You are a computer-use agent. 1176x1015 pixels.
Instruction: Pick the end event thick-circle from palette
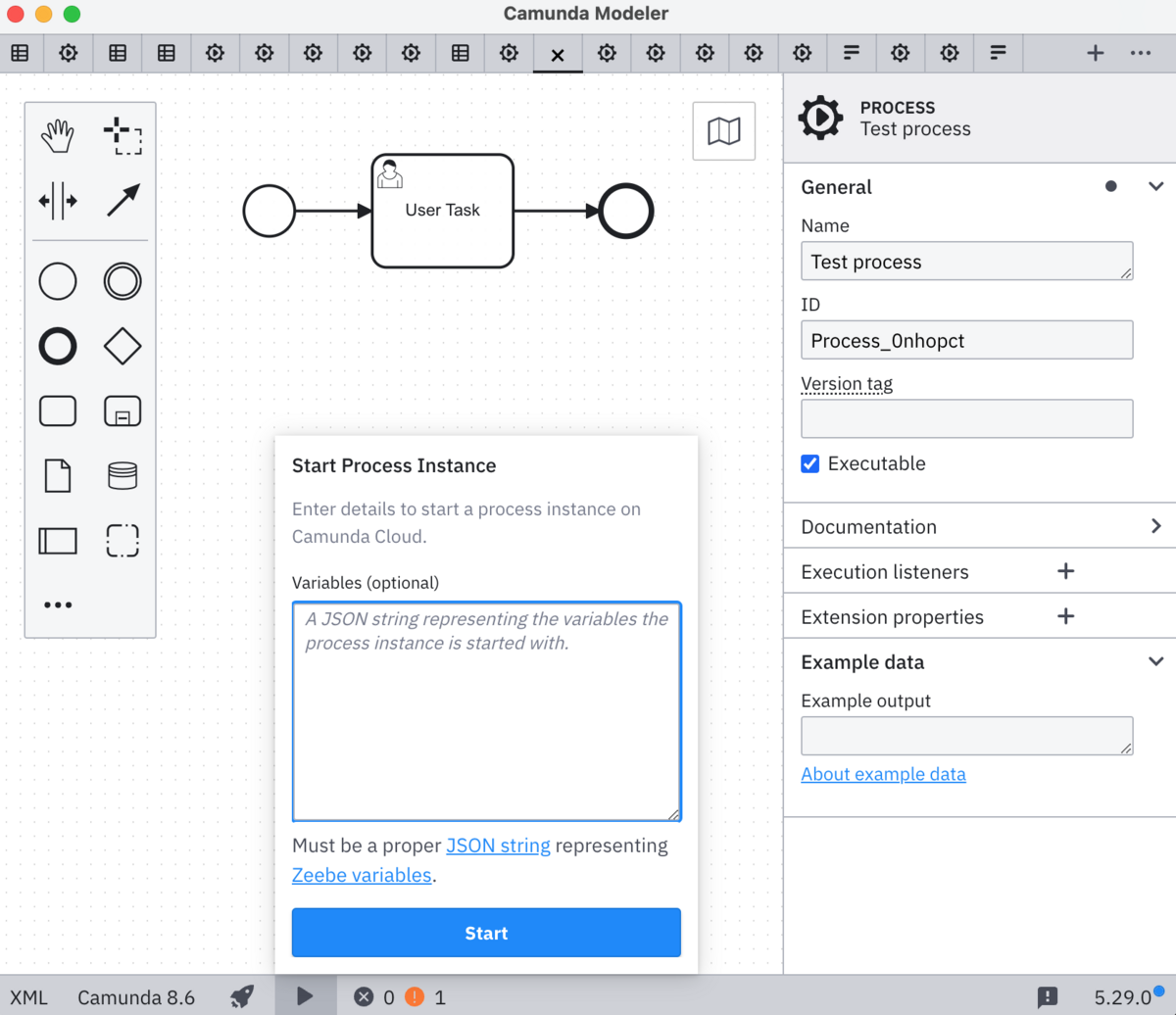pyautogui.click(x=58, y=347)
